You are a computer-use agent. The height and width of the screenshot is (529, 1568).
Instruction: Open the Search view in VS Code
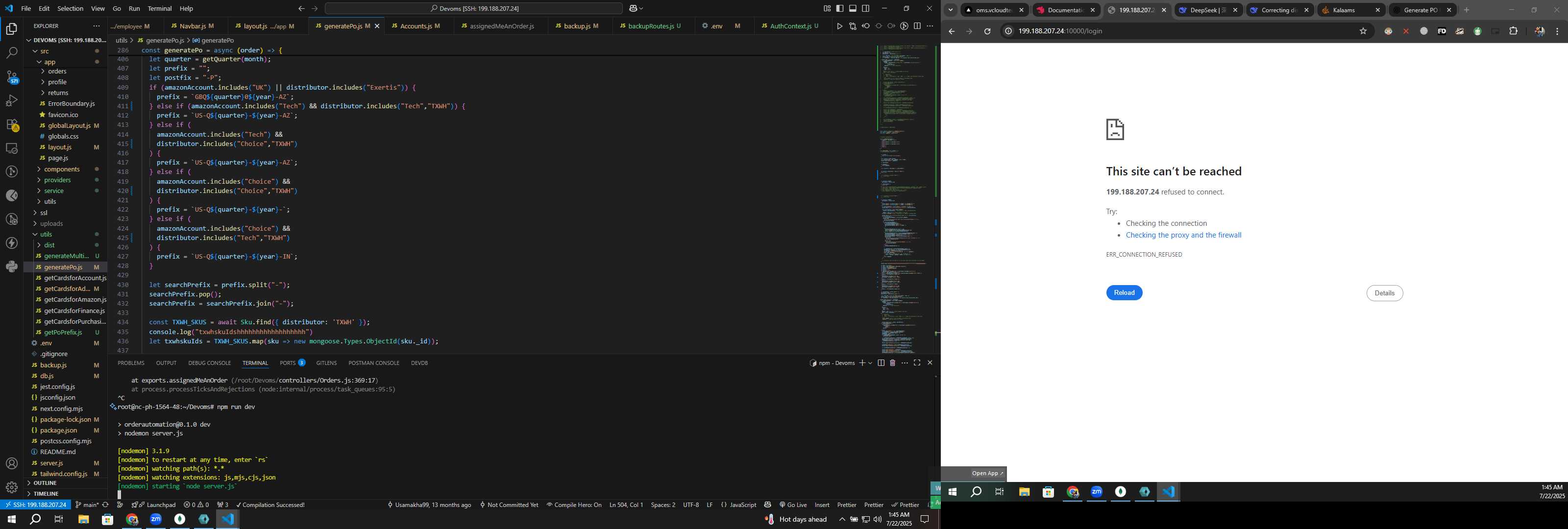pos(12,53)
